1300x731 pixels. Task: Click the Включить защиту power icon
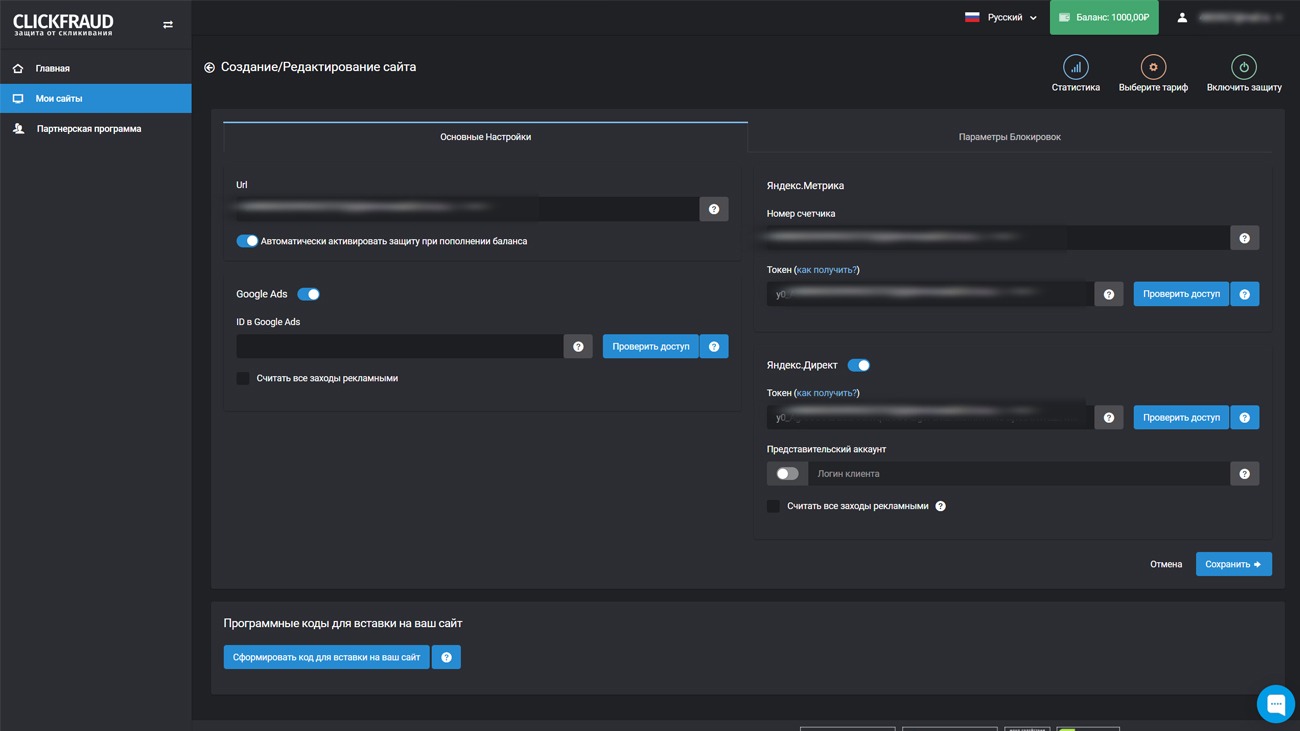[1243, 67]
